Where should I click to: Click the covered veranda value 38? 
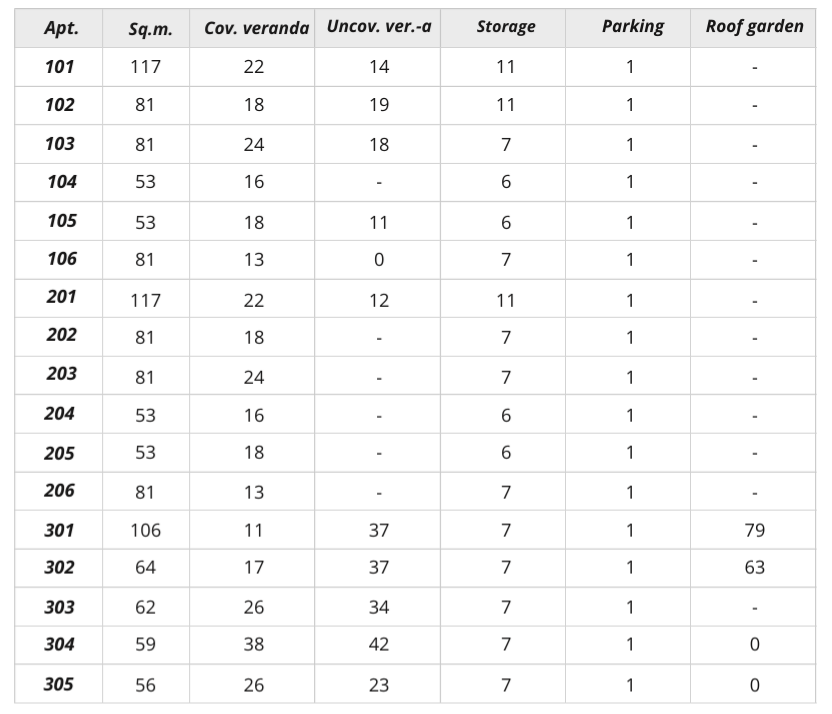coord(254,645)
